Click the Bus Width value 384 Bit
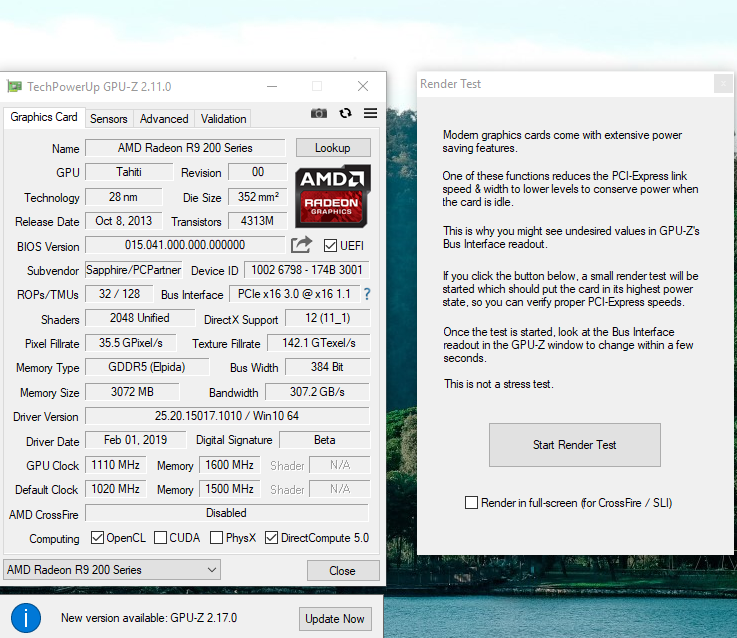 [328, 367]
